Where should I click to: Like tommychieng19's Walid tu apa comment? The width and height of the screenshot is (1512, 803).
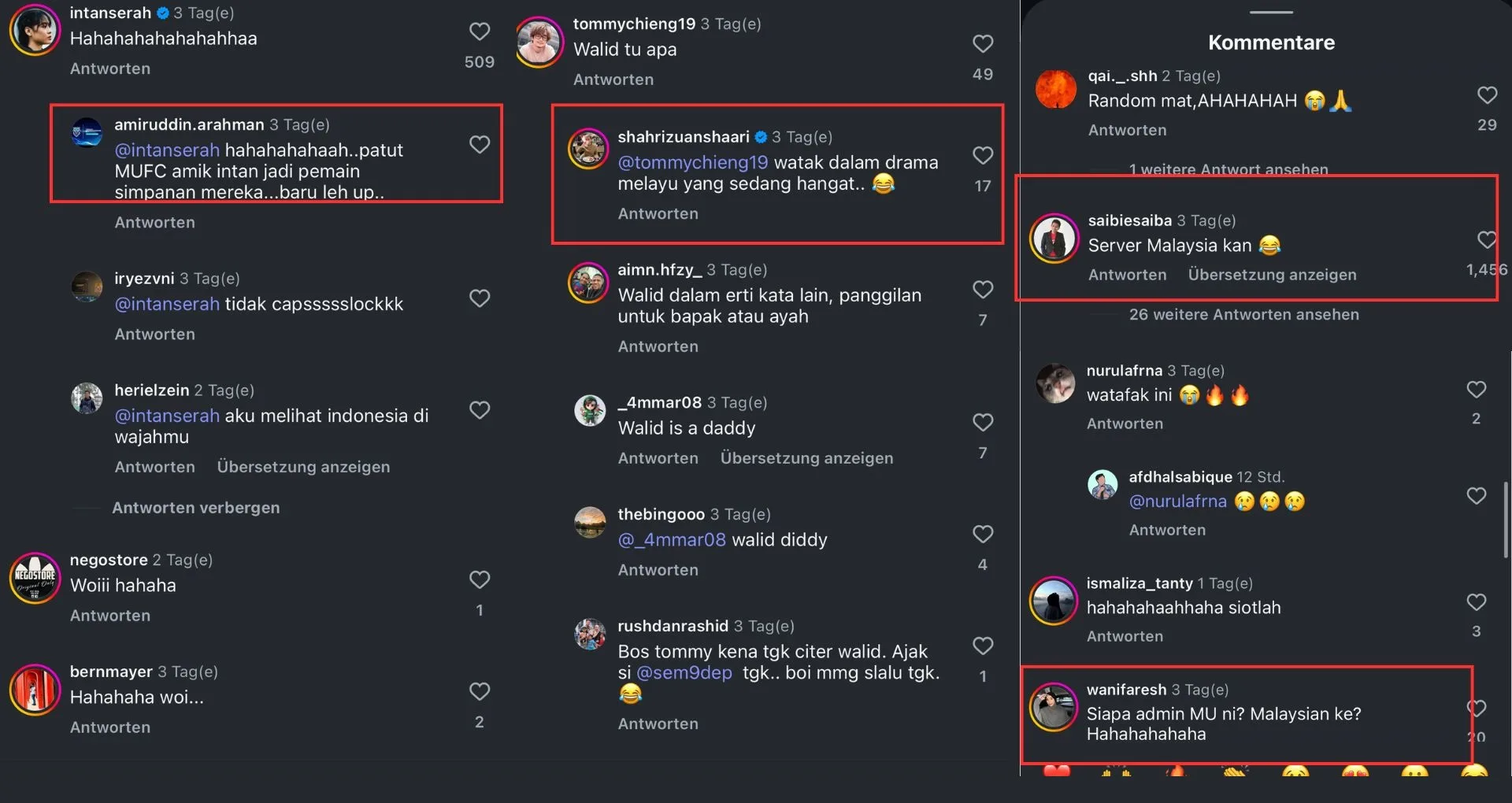point(983,44)
